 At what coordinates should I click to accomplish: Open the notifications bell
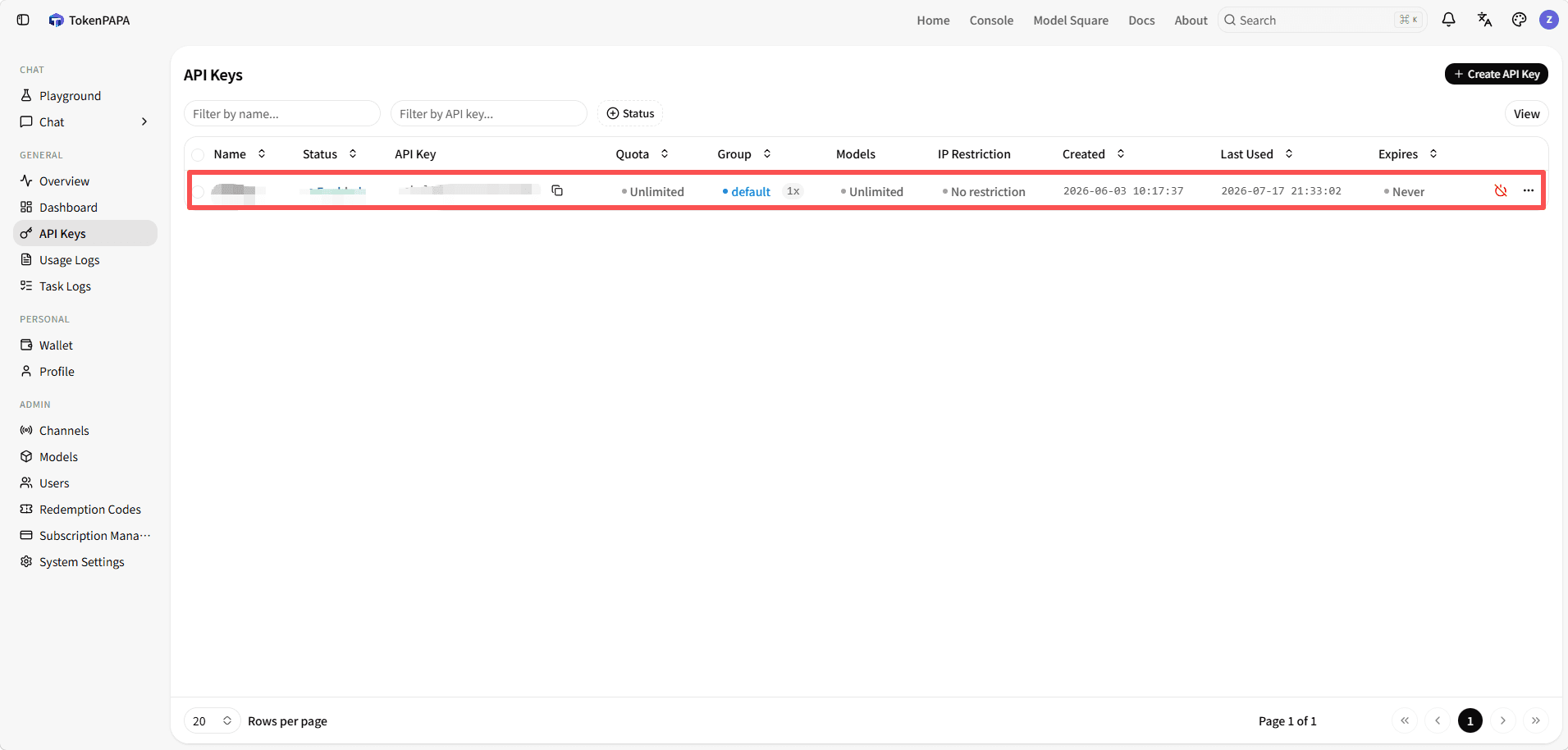pos(1448,20)
